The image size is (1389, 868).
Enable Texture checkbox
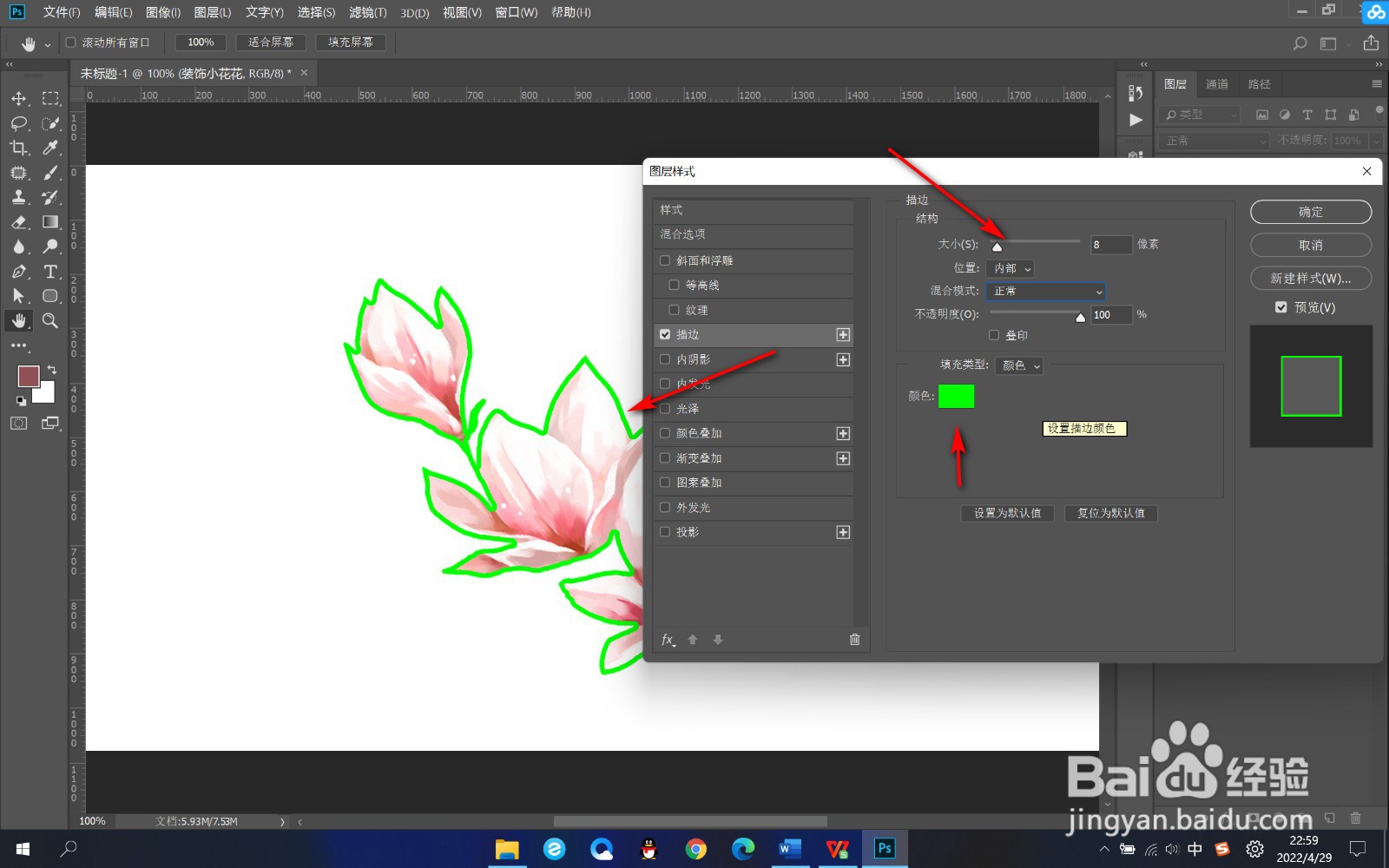pos(674,310)
